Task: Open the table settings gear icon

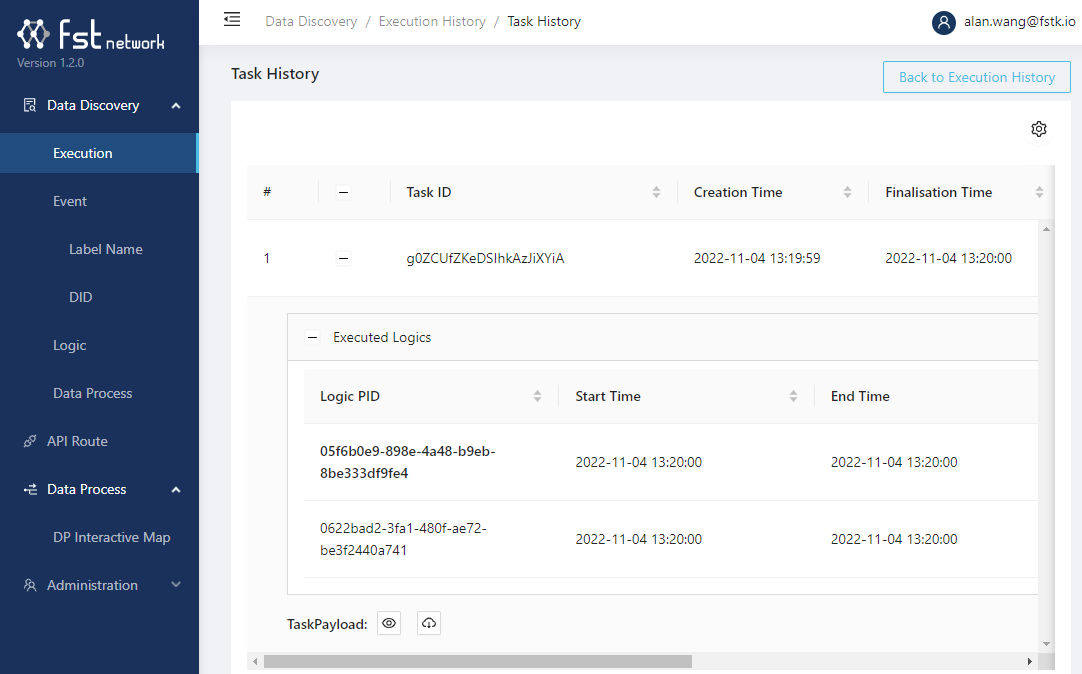Action: point(1038,129)
